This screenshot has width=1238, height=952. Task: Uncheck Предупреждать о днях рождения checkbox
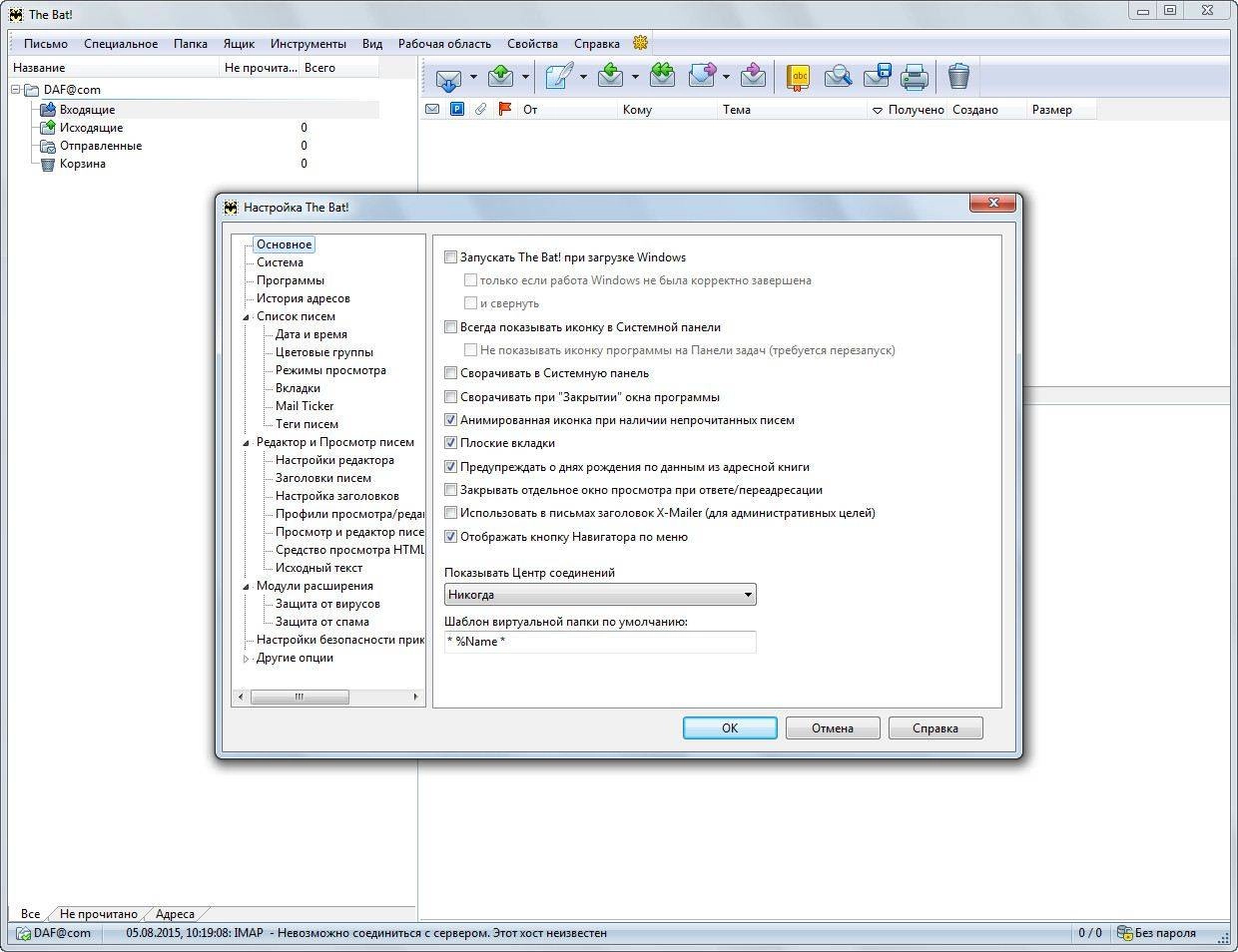coord(451,466)
